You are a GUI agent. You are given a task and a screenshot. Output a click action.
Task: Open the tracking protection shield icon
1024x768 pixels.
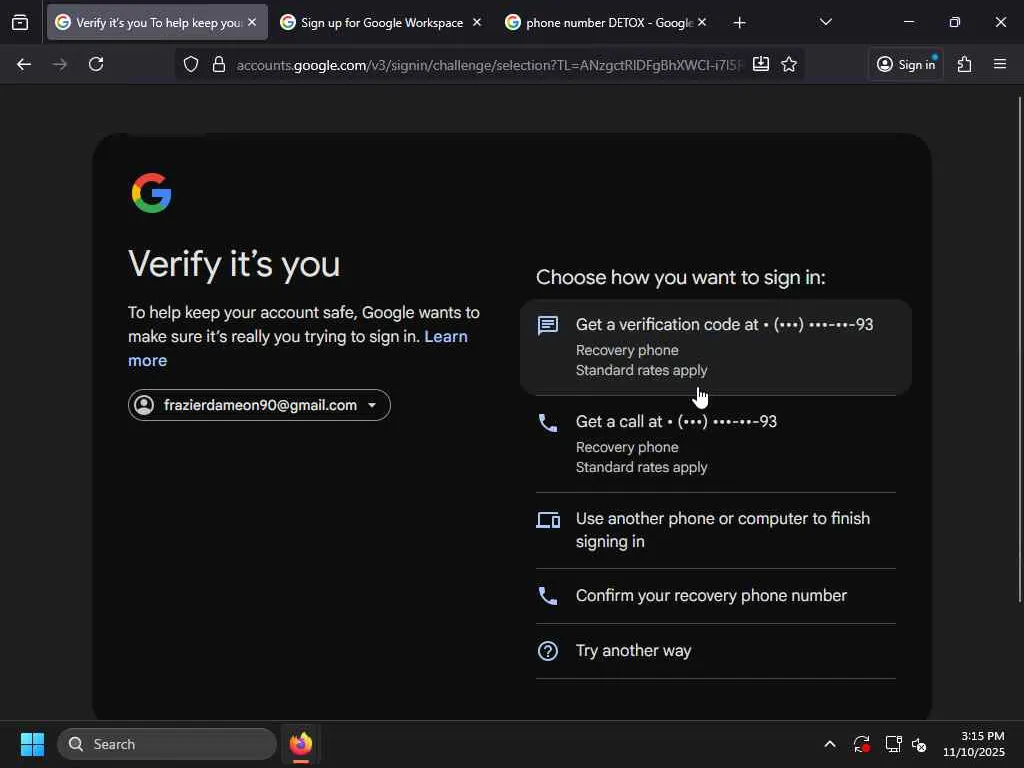(x=191, y=65)
